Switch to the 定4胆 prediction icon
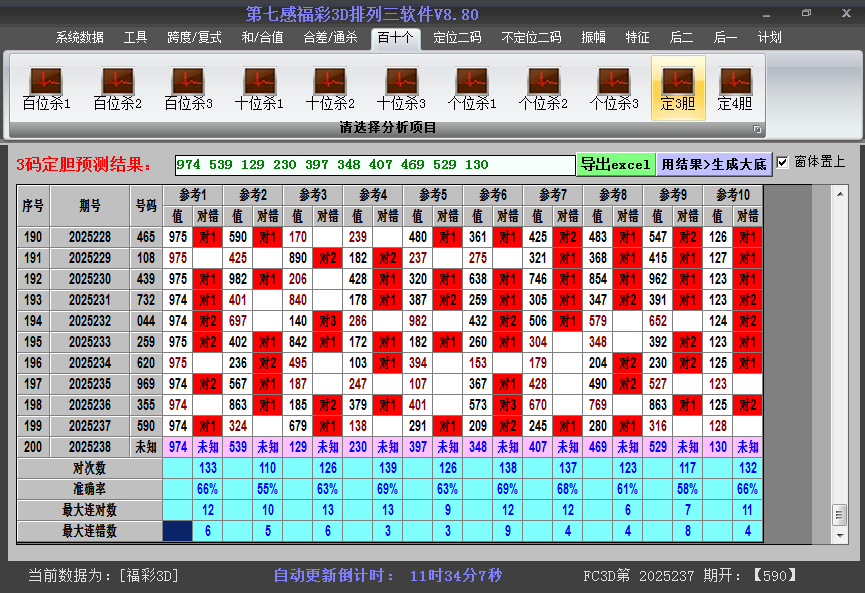This screenshot has width=865, height=593. [735, 88]
